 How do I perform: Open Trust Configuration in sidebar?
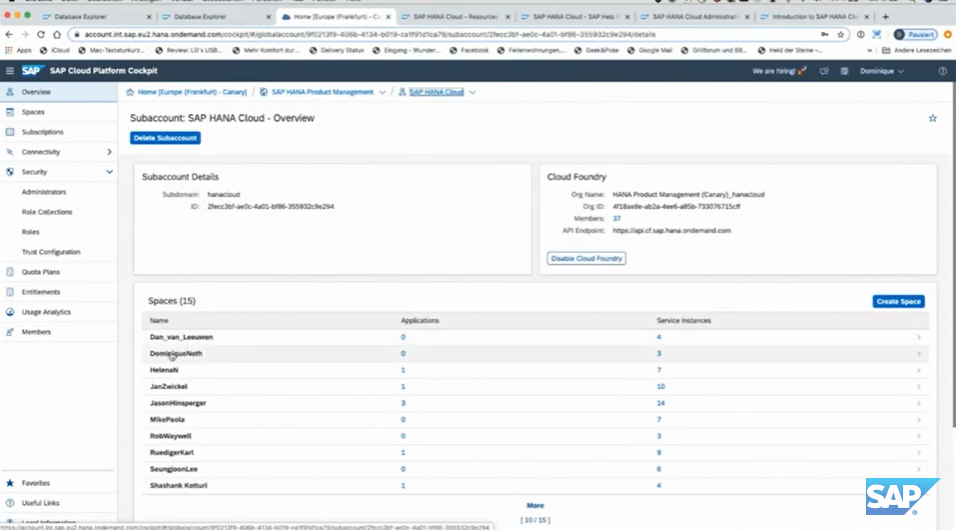point(51,252)
